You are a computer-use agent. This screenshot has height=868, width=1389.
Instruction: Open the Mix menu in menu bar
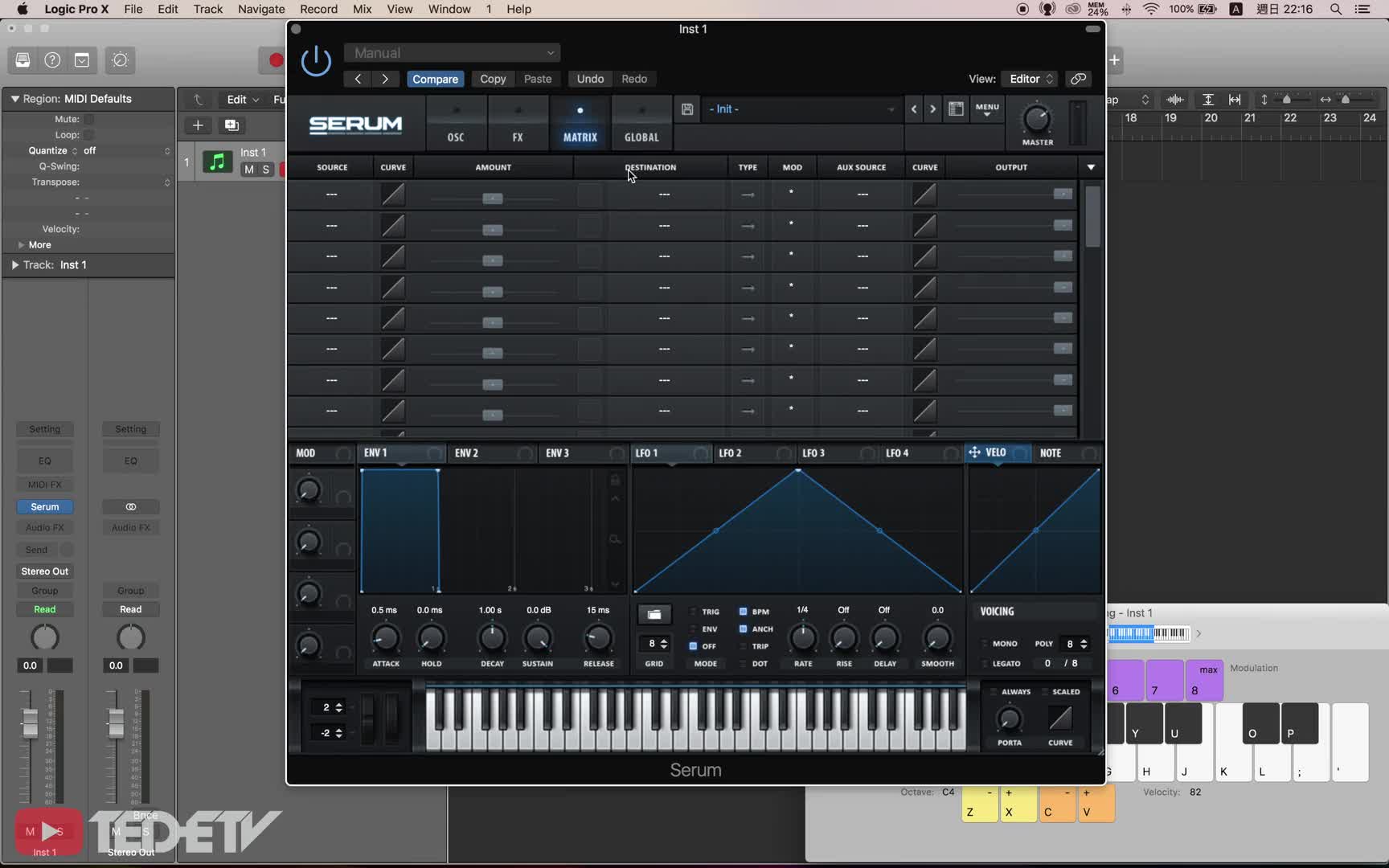pyautogui.click(x=362, y=9)
